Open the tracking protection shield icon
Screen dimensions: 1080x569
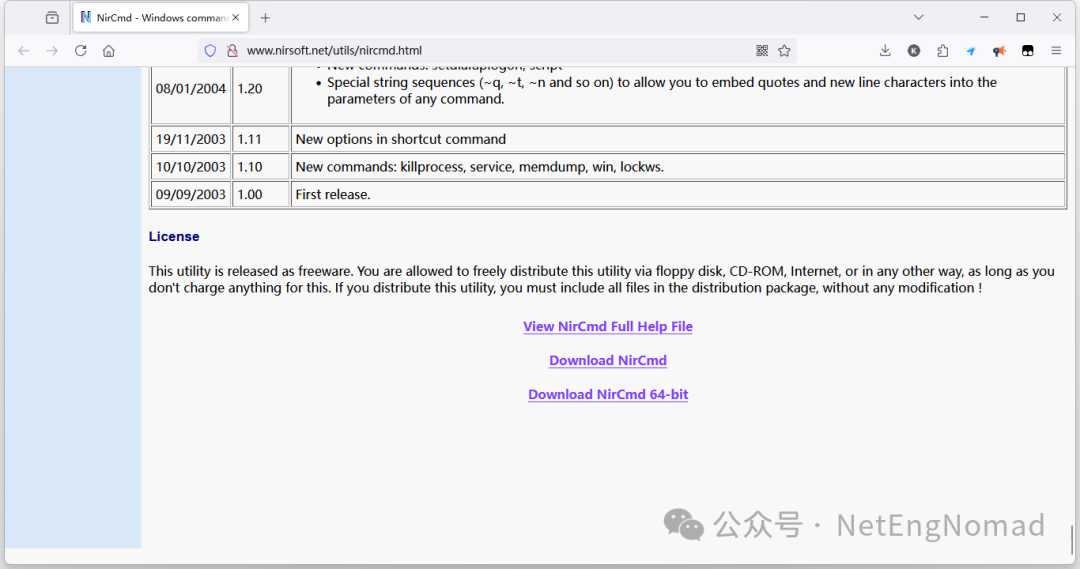210,50
